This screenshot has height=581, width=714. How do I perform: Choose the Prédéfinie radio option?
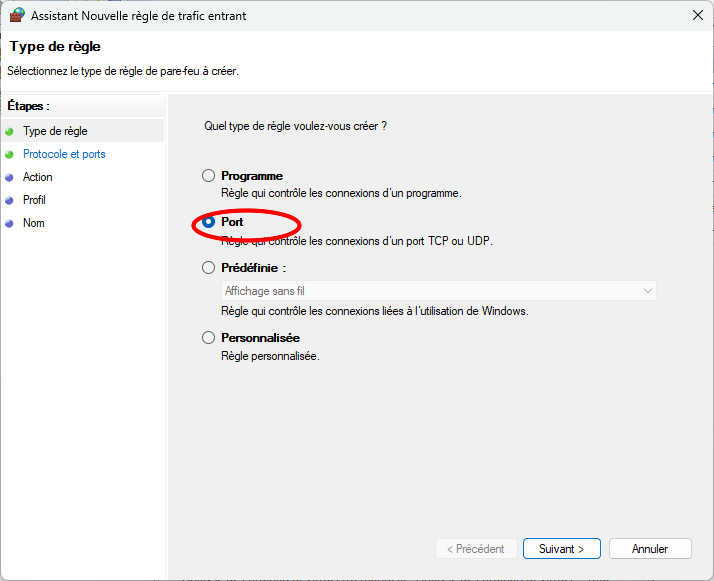click(x=209, y=268)
